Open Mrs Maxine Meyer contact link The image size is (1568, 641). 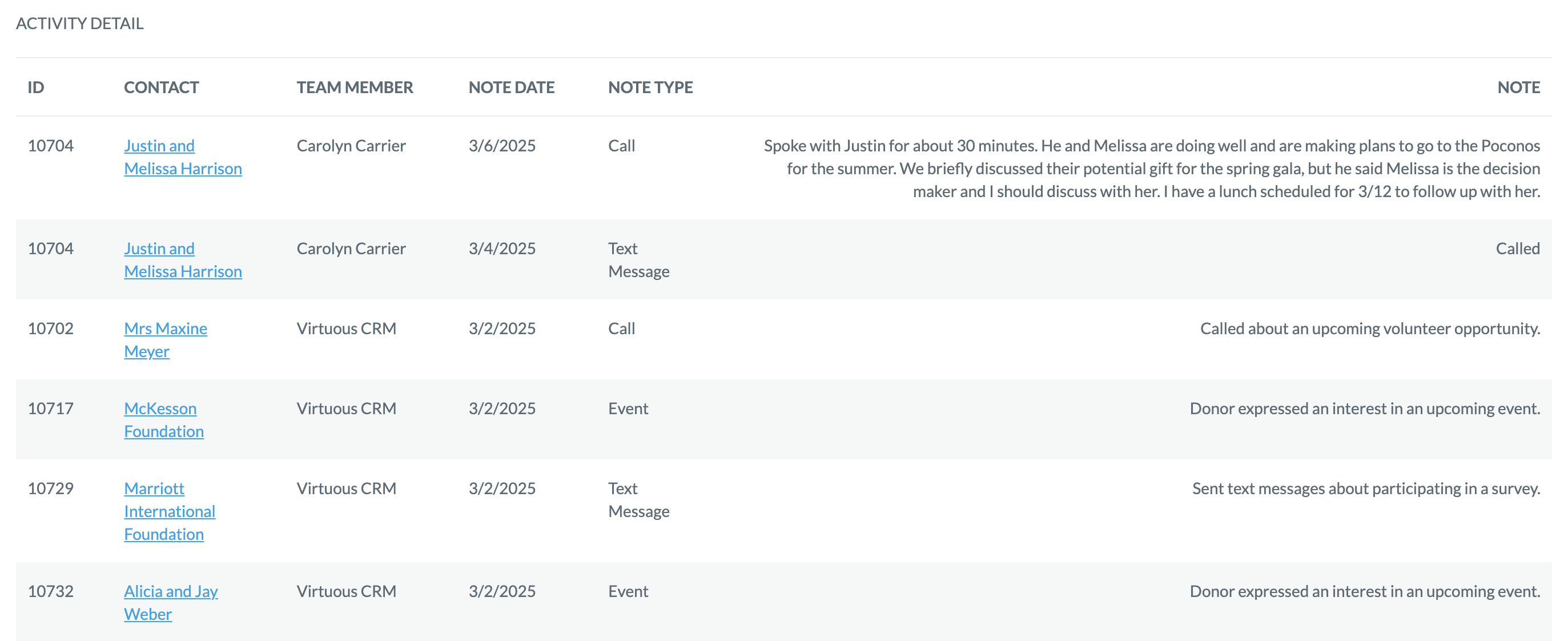(x=166, y=340)
